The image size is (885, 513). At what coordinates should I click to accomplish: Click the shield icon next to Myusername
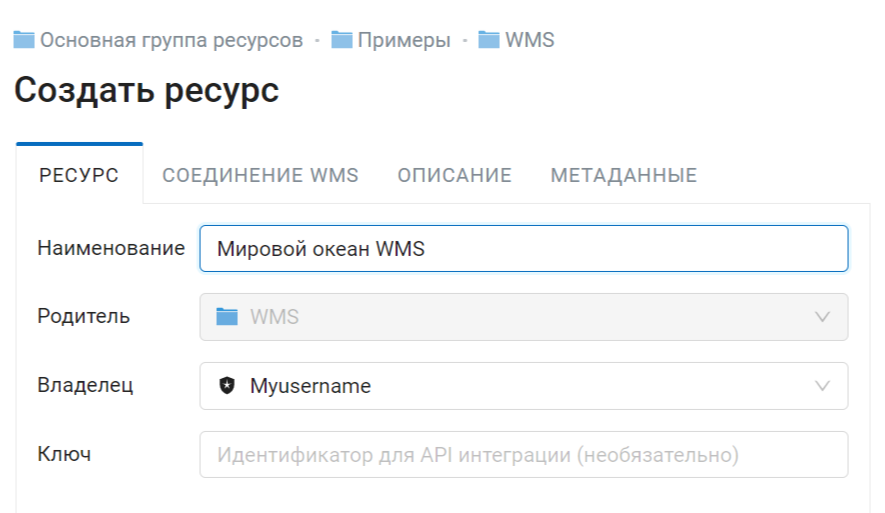tap(227, 386)
